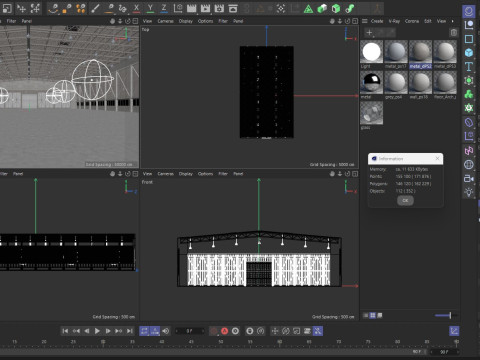Select the highlighted metal_dPS2 material

tap(420, 52)
